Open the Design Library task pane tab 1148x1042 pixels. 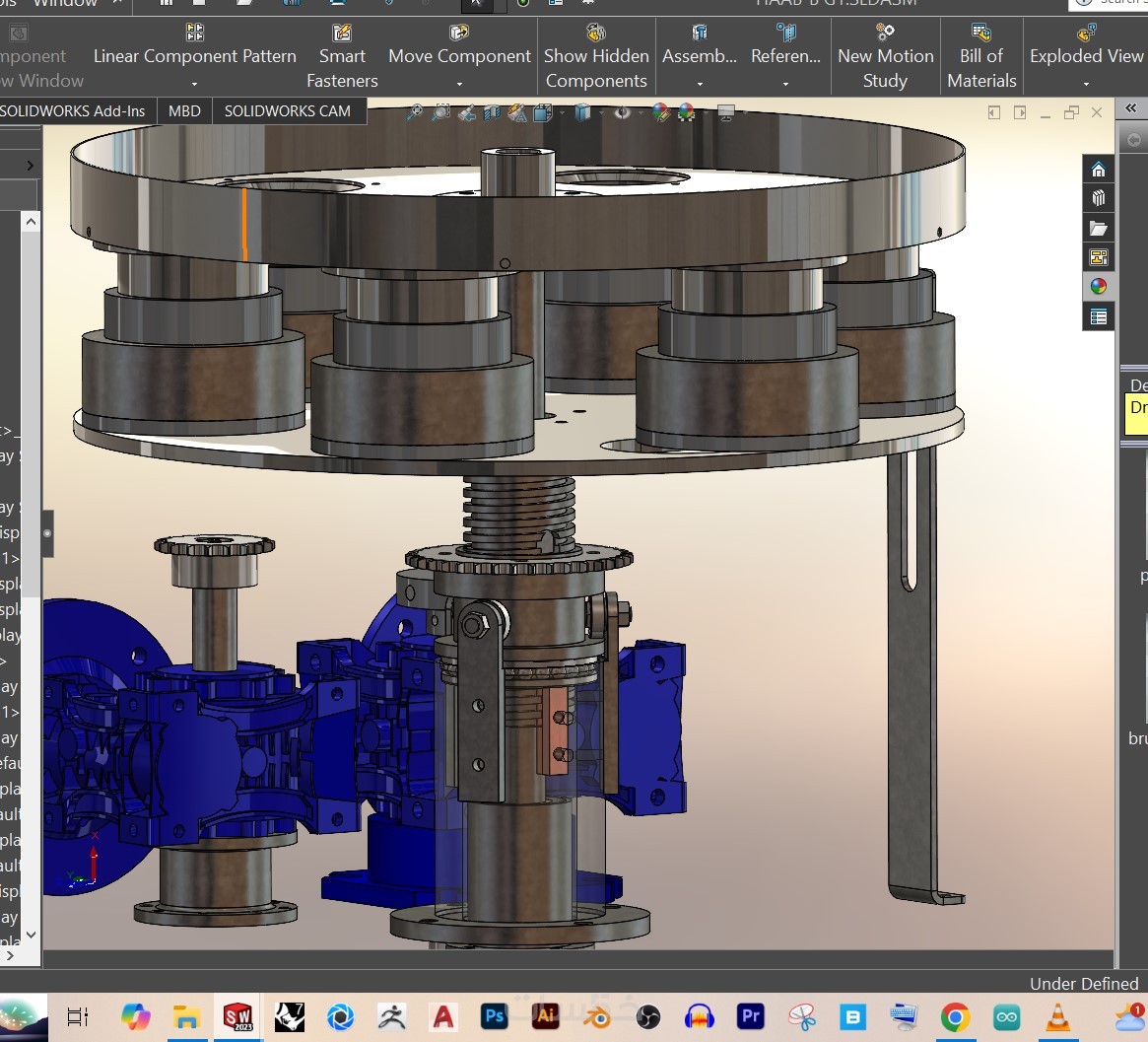1098,199
